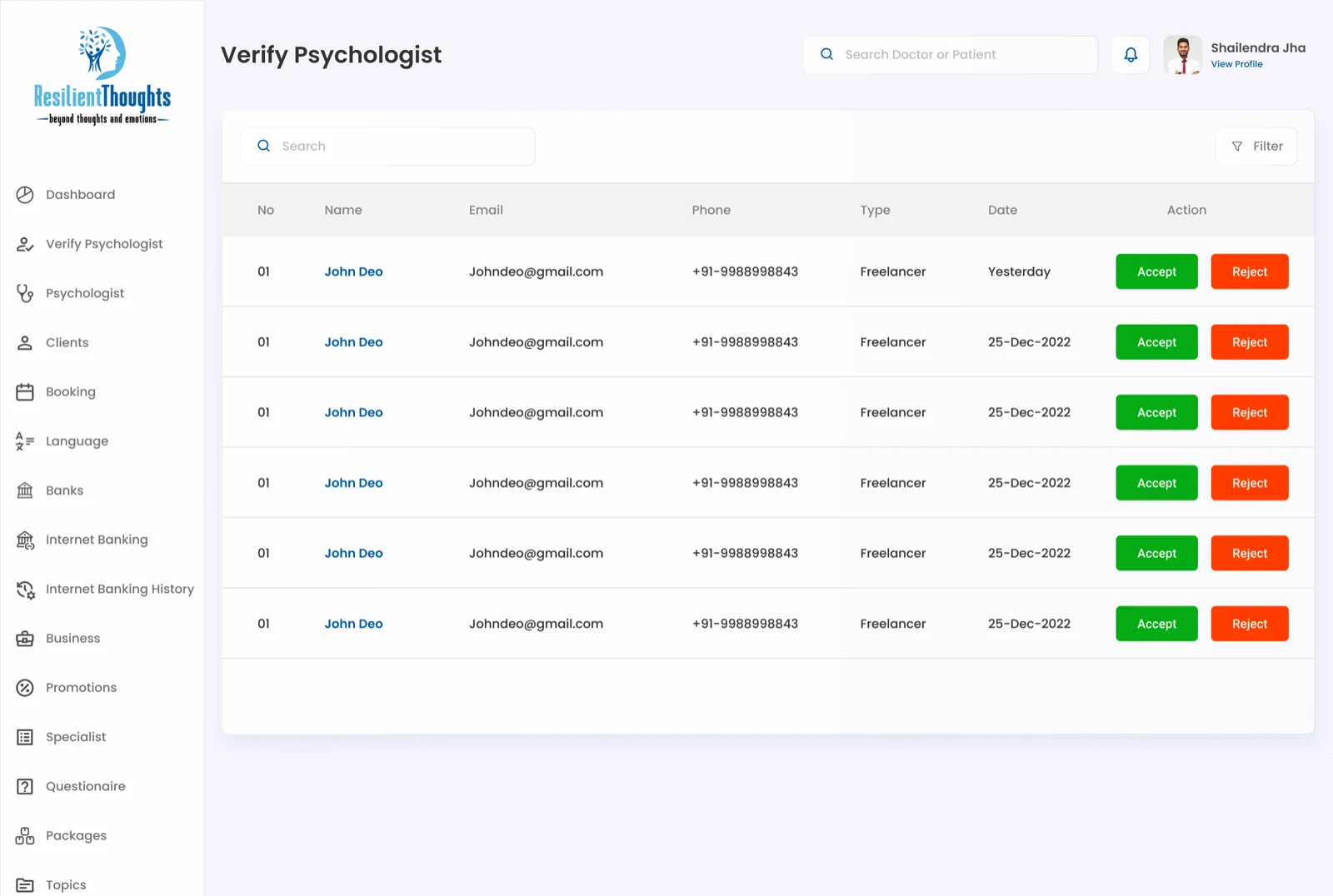This screenshot has height=896, width=1333.
Task: Reject the fifth row psychologist request
Action: click(x=1250, y=553)
